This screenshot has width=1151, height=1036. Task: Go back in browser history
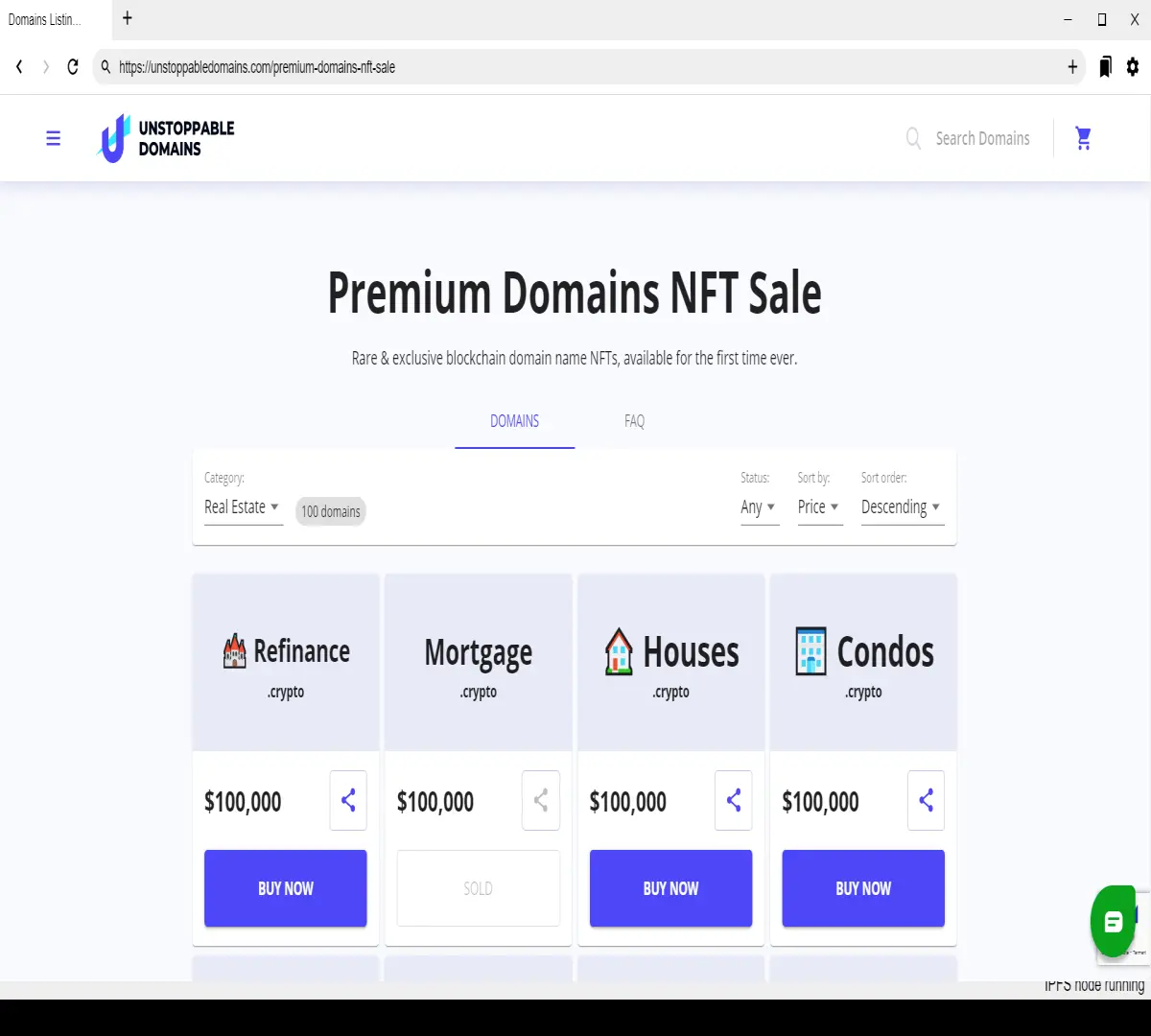coord(19,67)
